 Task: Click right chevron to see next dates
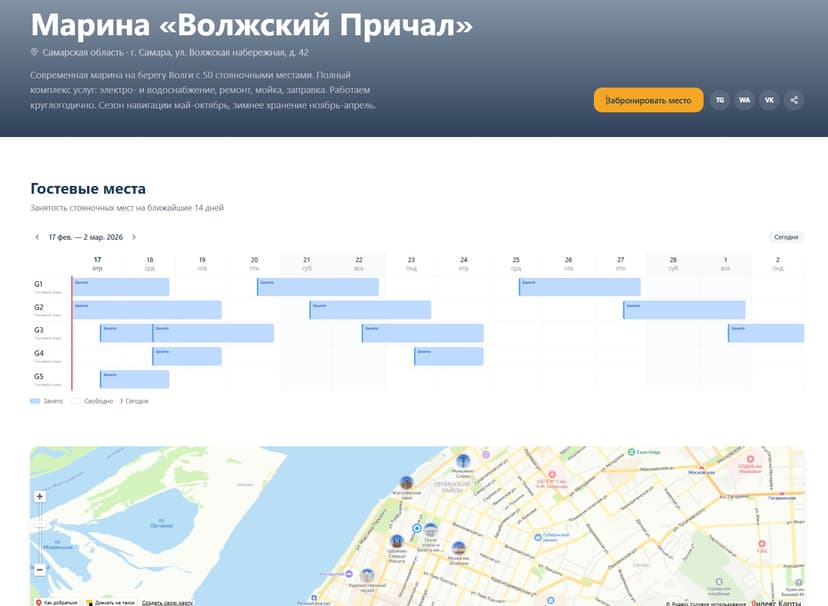coord(133,237)
